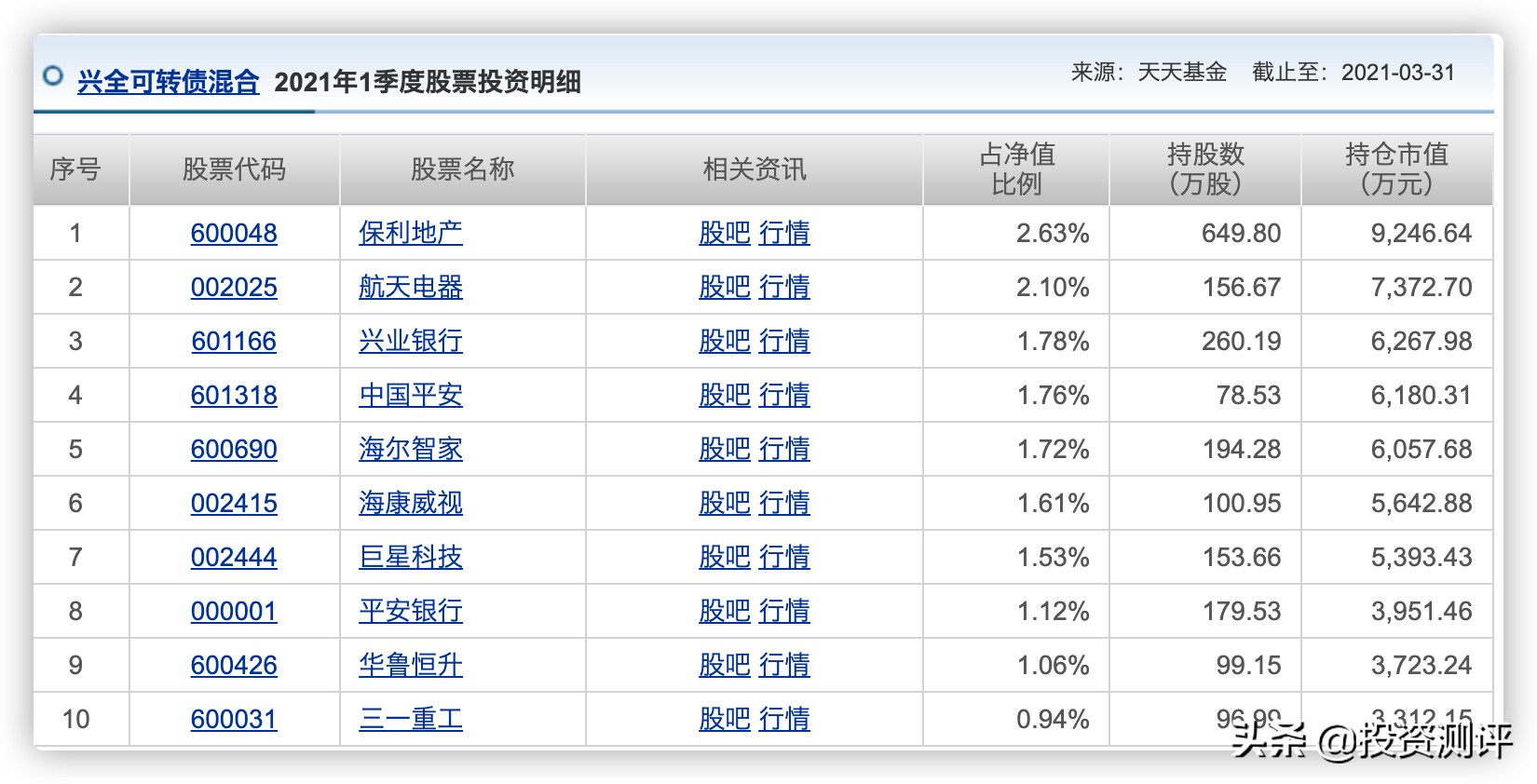Open the 海尔智家 stock name link
The image size is (1537, 784).
(411, 449)
